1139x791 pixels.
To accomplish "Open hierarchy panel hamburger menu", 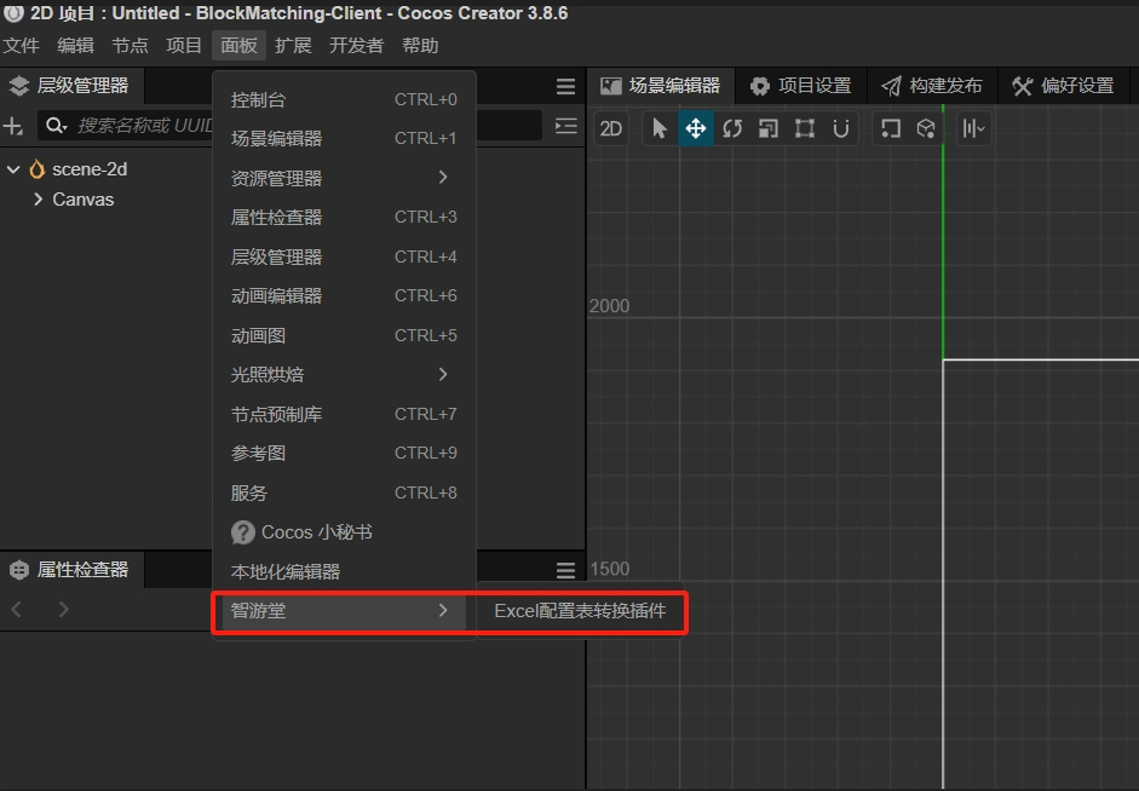I will (x=566, y=86).
